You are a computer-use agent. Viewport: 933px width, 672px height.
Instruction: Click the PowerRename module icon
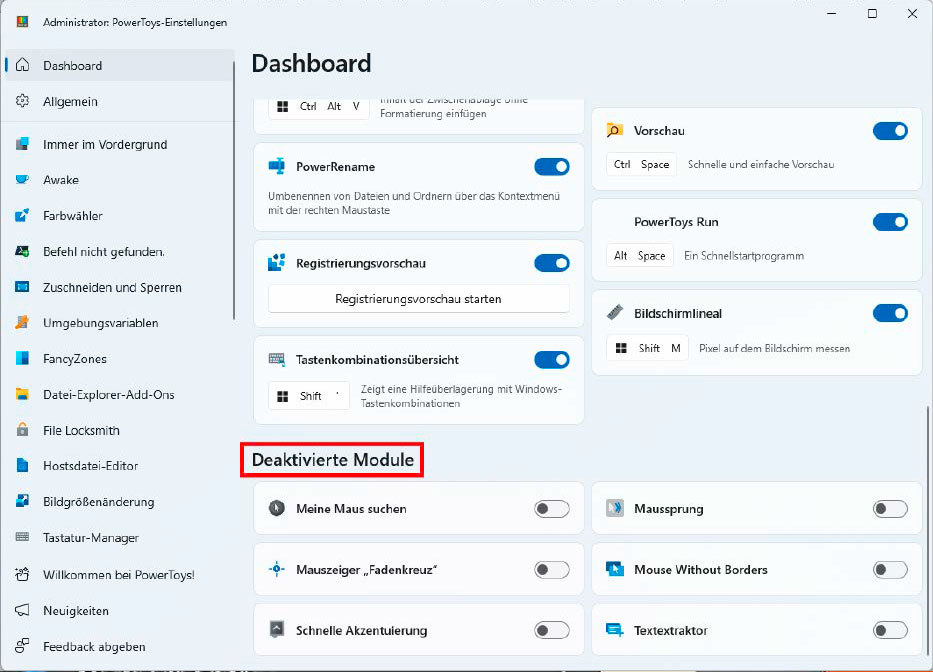277,167
